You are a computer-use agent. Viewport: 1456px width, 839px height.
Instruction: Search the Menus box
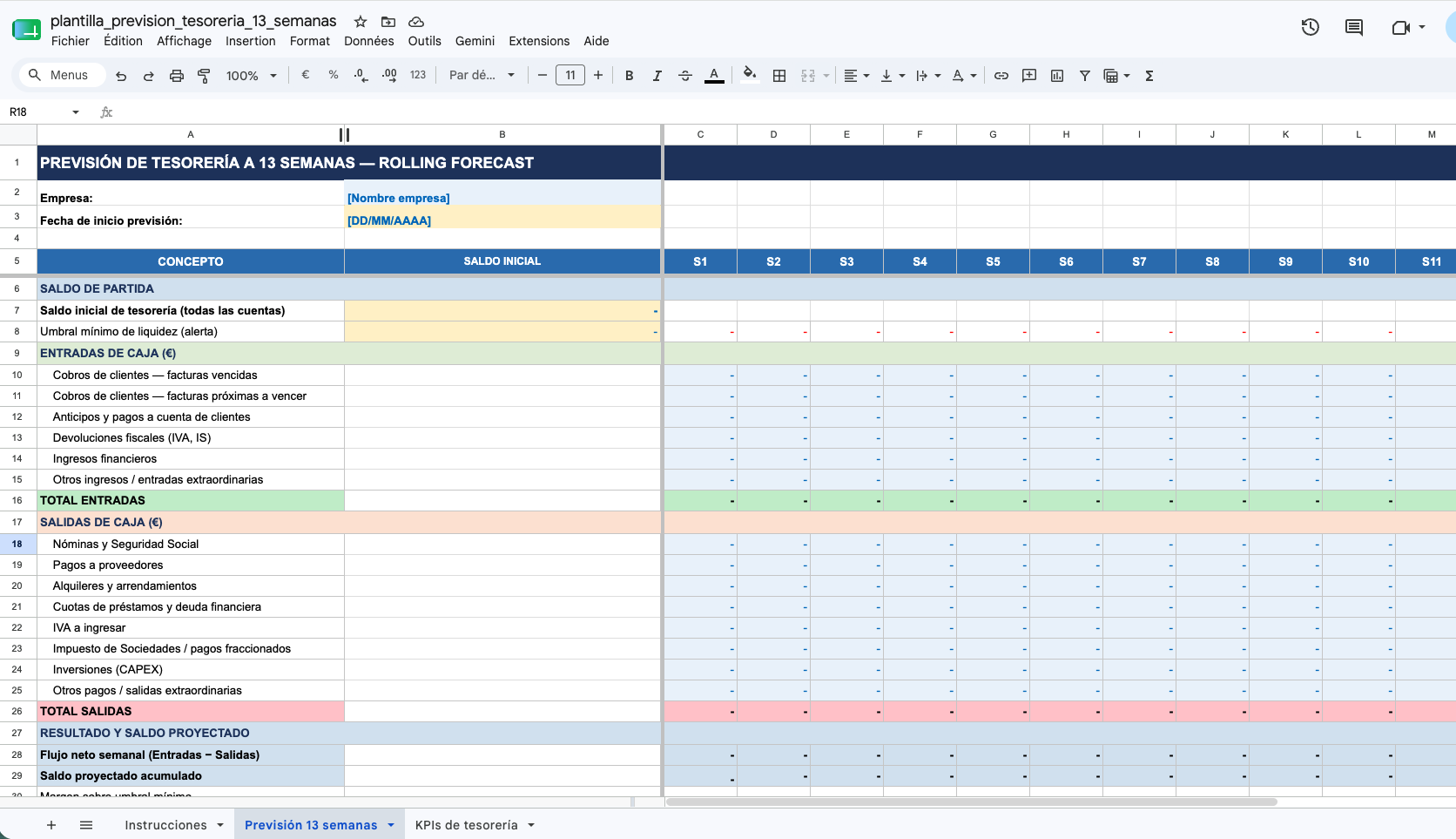(x=63, y=75)
